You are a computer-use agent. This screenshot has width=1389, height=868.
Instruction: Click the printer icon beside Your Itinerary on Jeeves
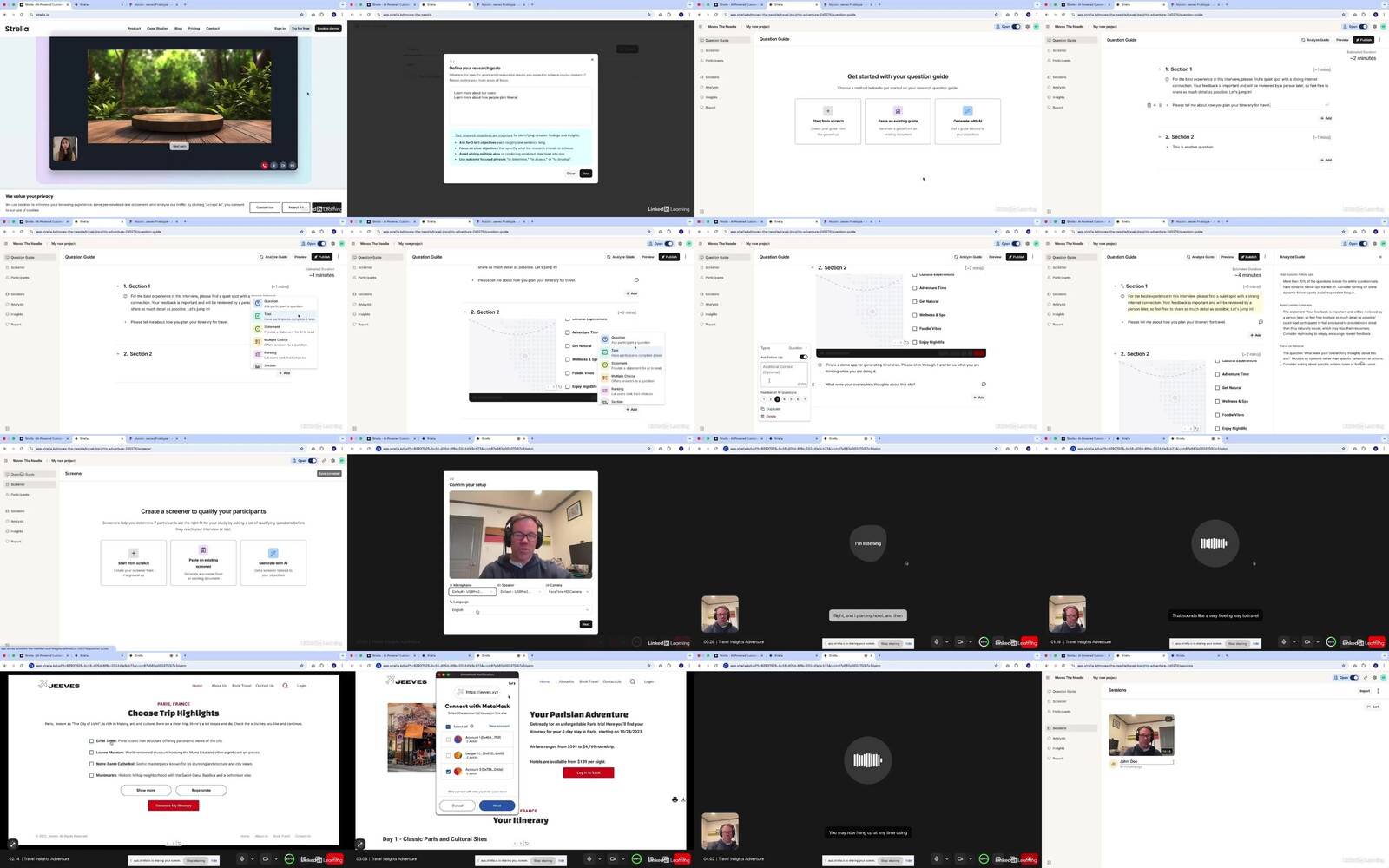675,799
